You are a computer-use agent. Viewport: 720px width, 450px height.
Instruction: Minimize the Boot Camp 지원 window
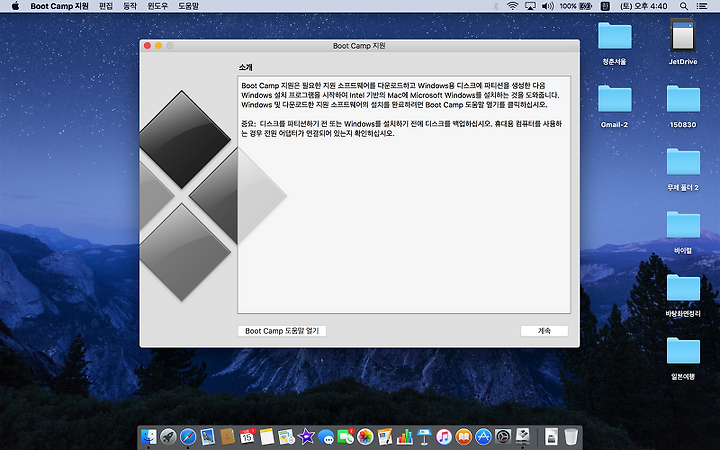coord(158,45)
